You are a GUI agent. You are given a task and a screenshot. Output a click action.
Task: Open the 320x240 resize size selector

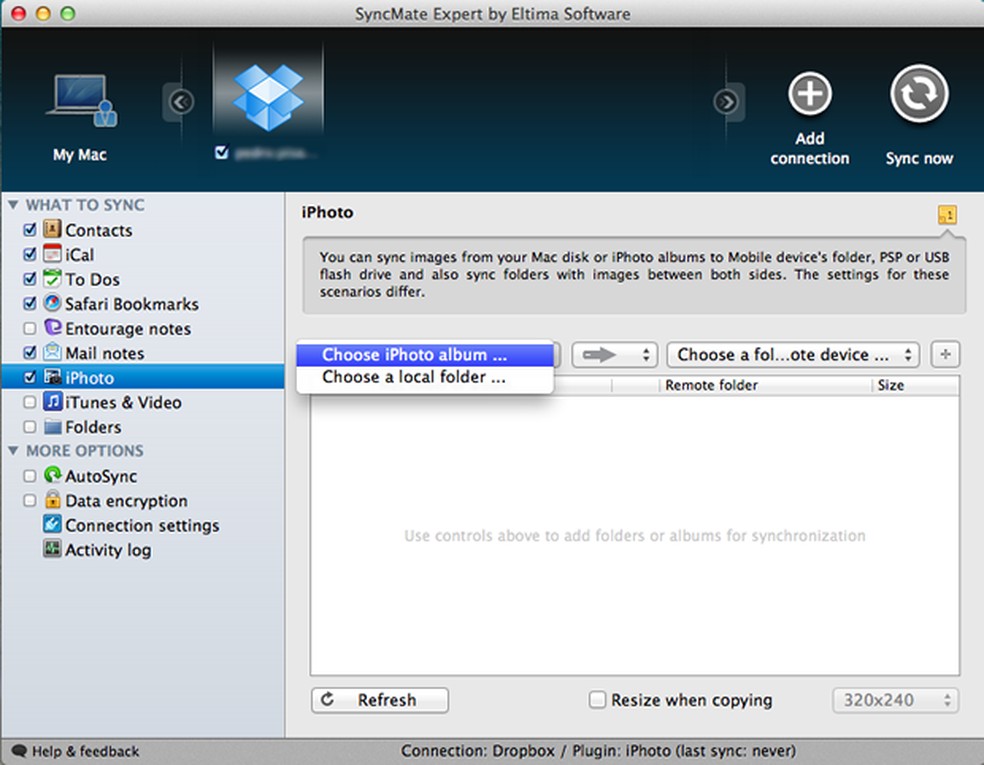[x=894, y=701]
